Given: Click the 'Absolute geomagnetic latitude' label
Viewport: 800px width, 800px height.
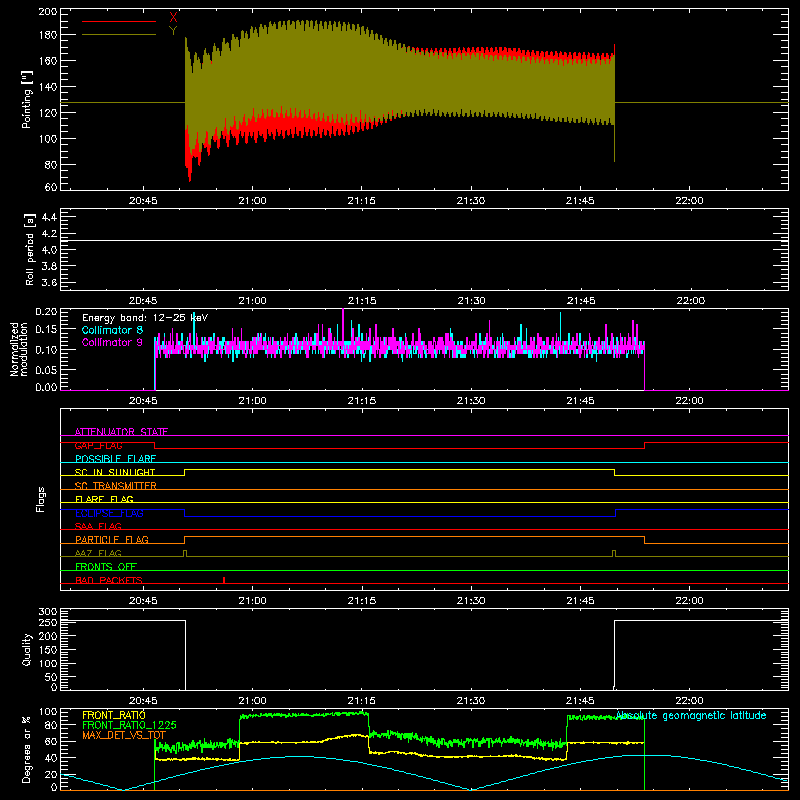Looking at the screenshot, I should pos(691,715).
